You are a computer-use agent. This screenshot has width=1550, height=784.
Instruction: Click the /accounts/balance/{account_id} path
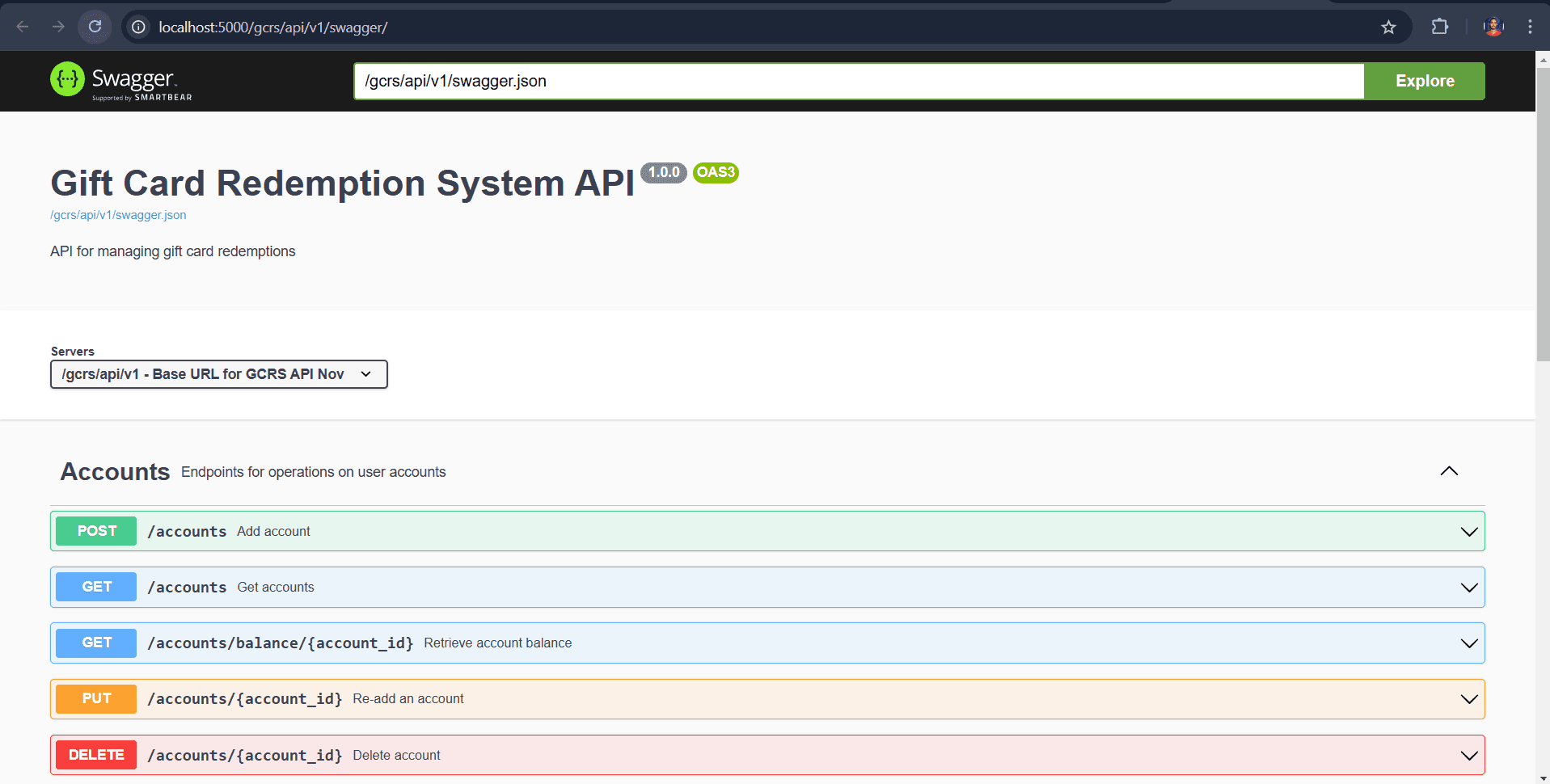click(281, 643)
